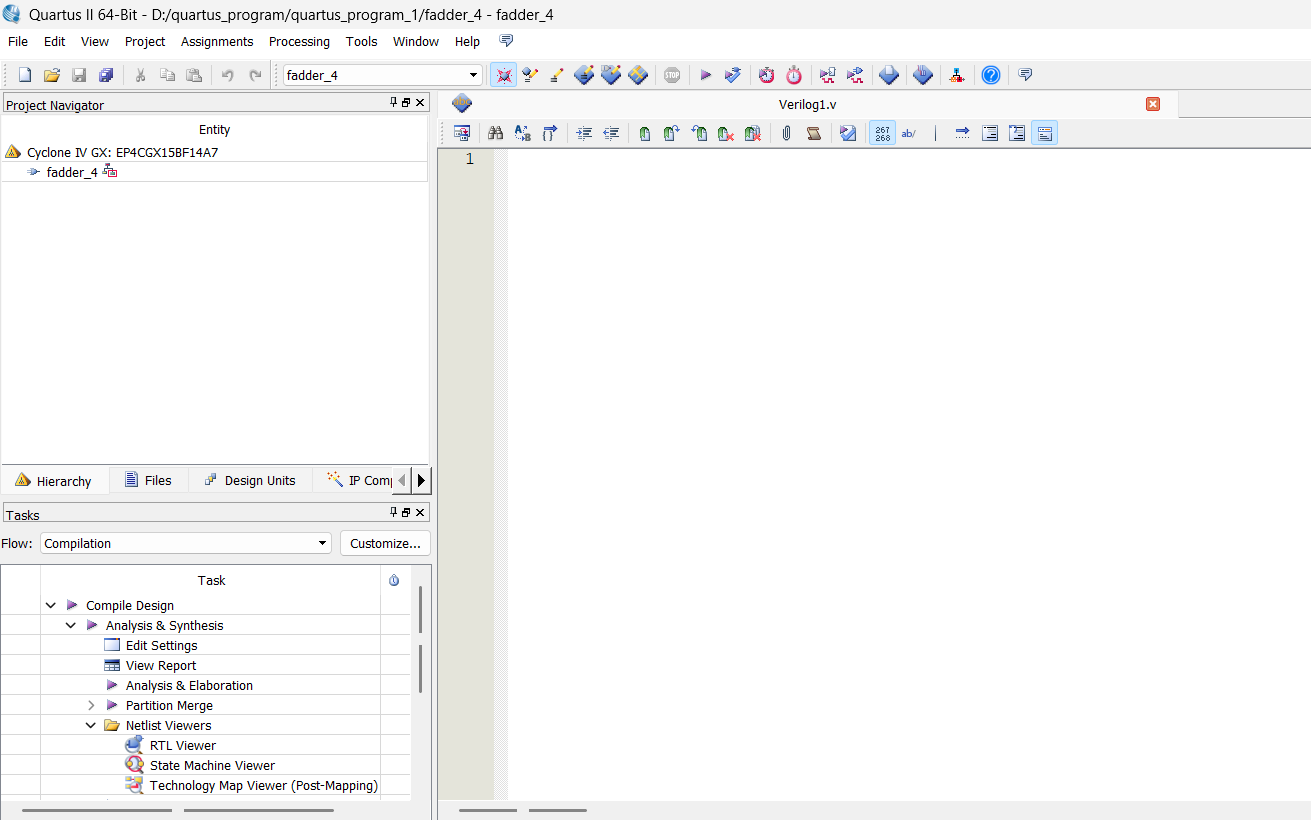Click the editor horizontal scrollbar
The image size is (1311, 820).
tap(522, 810)
